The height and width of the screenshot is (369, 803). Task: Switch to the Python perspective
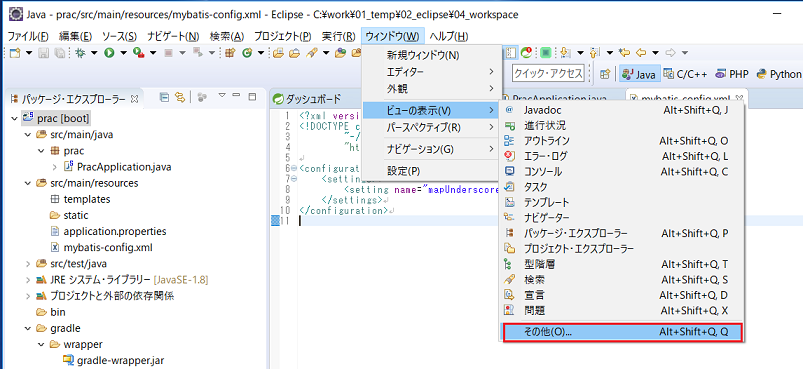point(779,74)
